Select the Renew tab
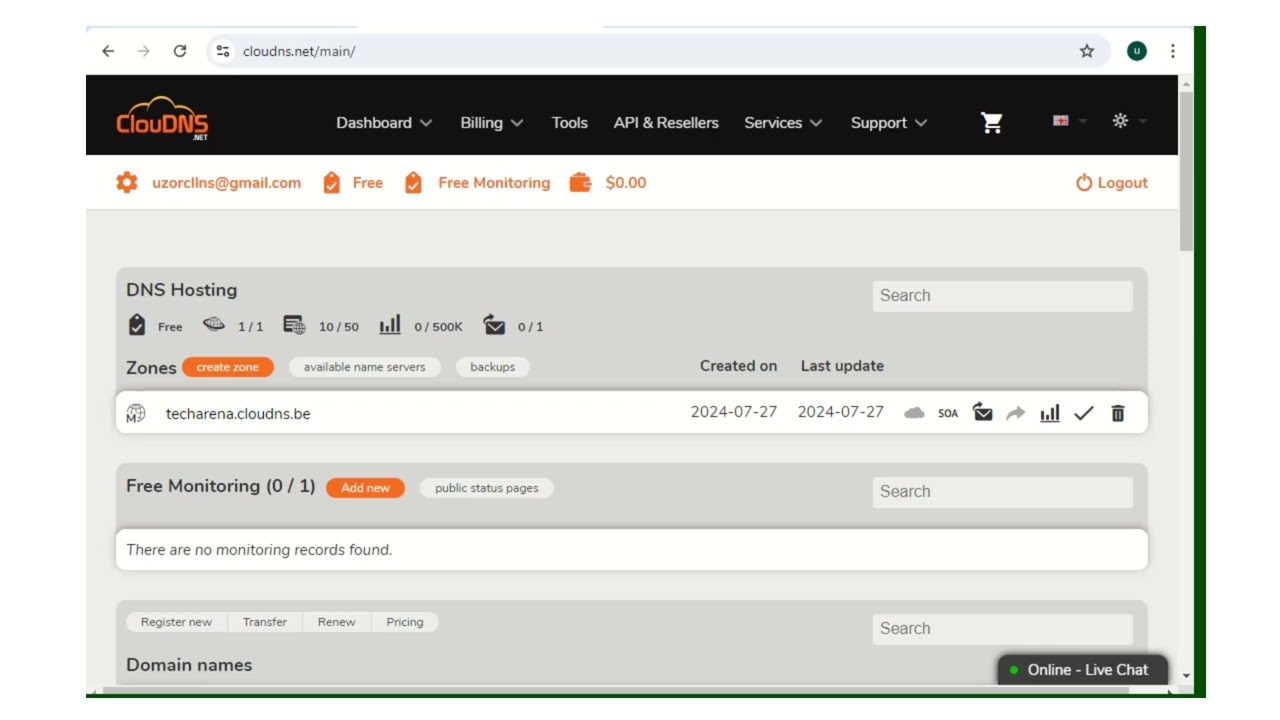Screen dimensions: 1280x720 (337, 622)
